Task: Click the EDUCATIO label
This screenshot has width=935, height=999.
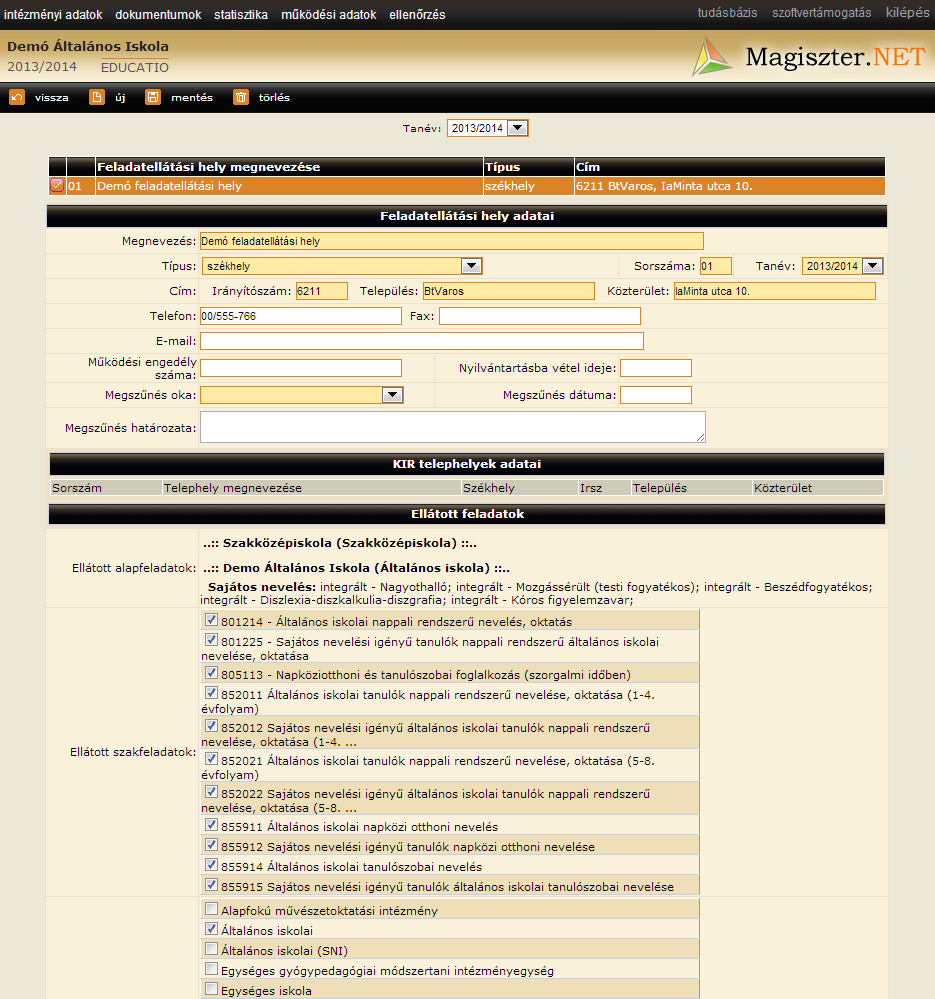Action: [x=134, y=67]
